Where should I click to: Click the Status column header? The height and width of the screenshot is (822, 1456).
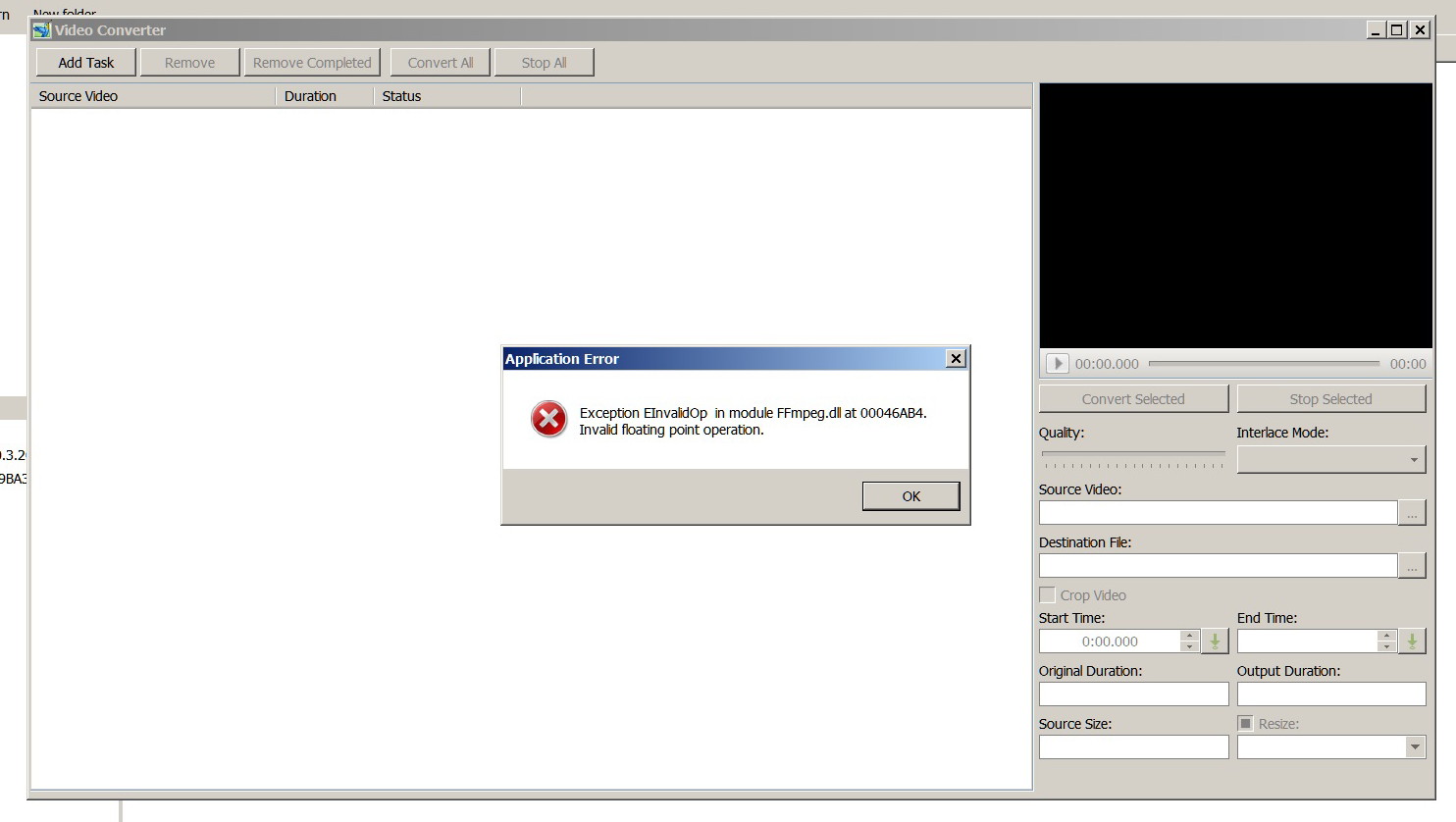click(x=446, y=96)
